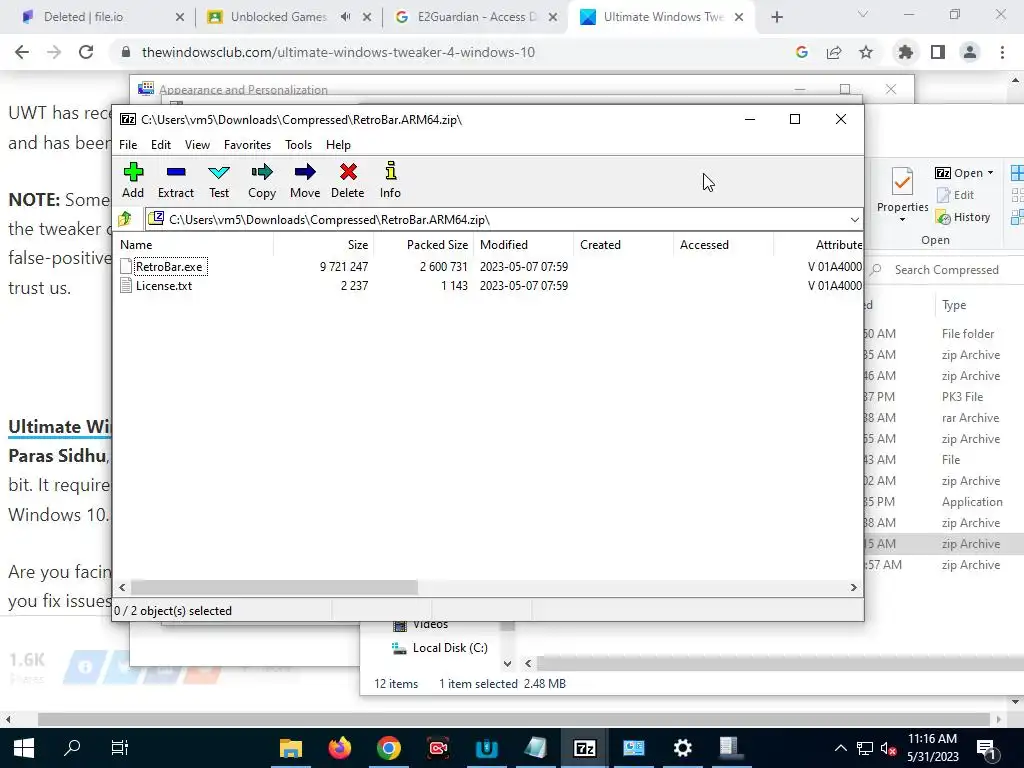Switch to the Deleted file.io tab

[x=103, y=17]
